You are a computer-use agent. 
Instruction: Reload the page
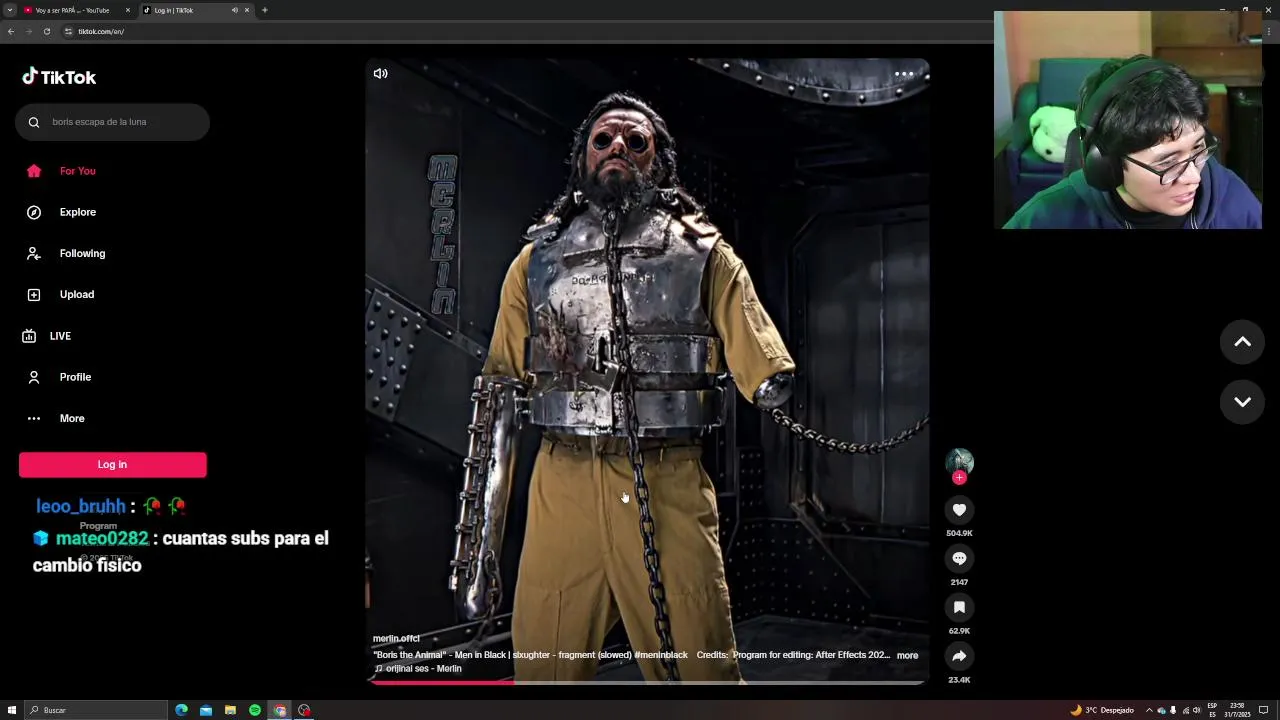47,31
